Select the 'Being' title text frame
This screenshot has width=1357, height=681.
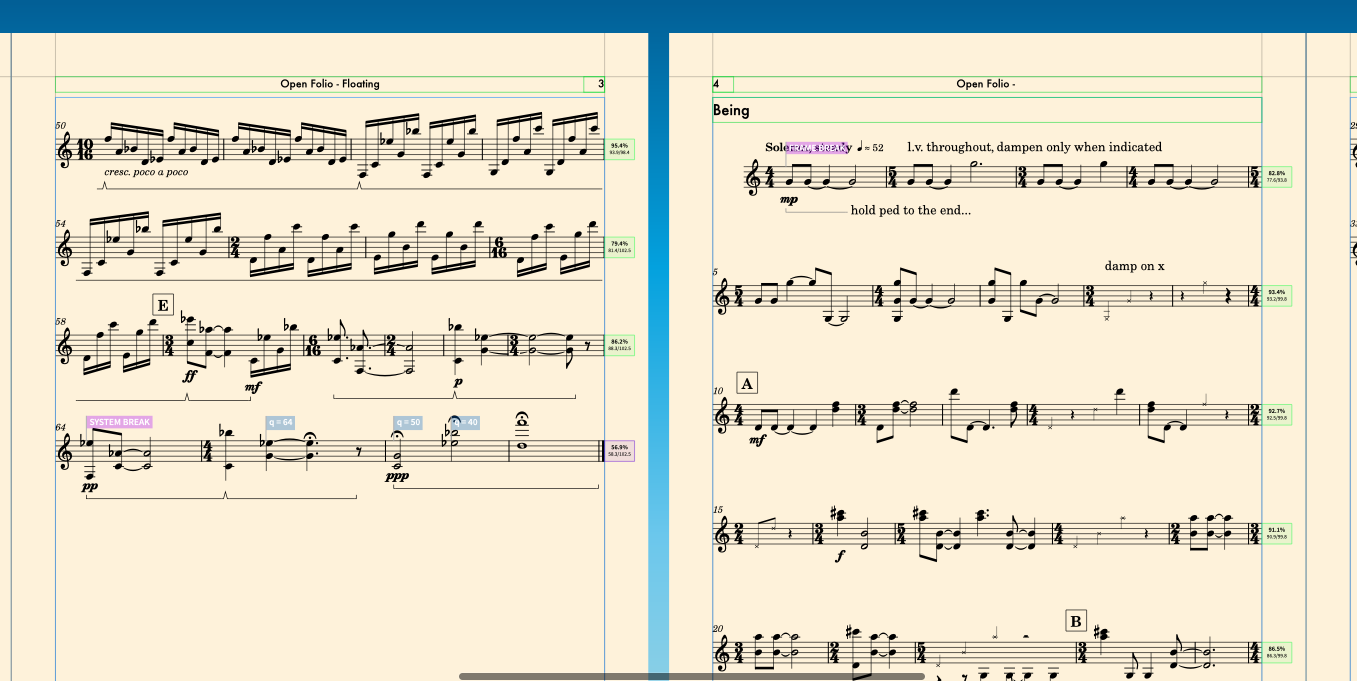987,110
